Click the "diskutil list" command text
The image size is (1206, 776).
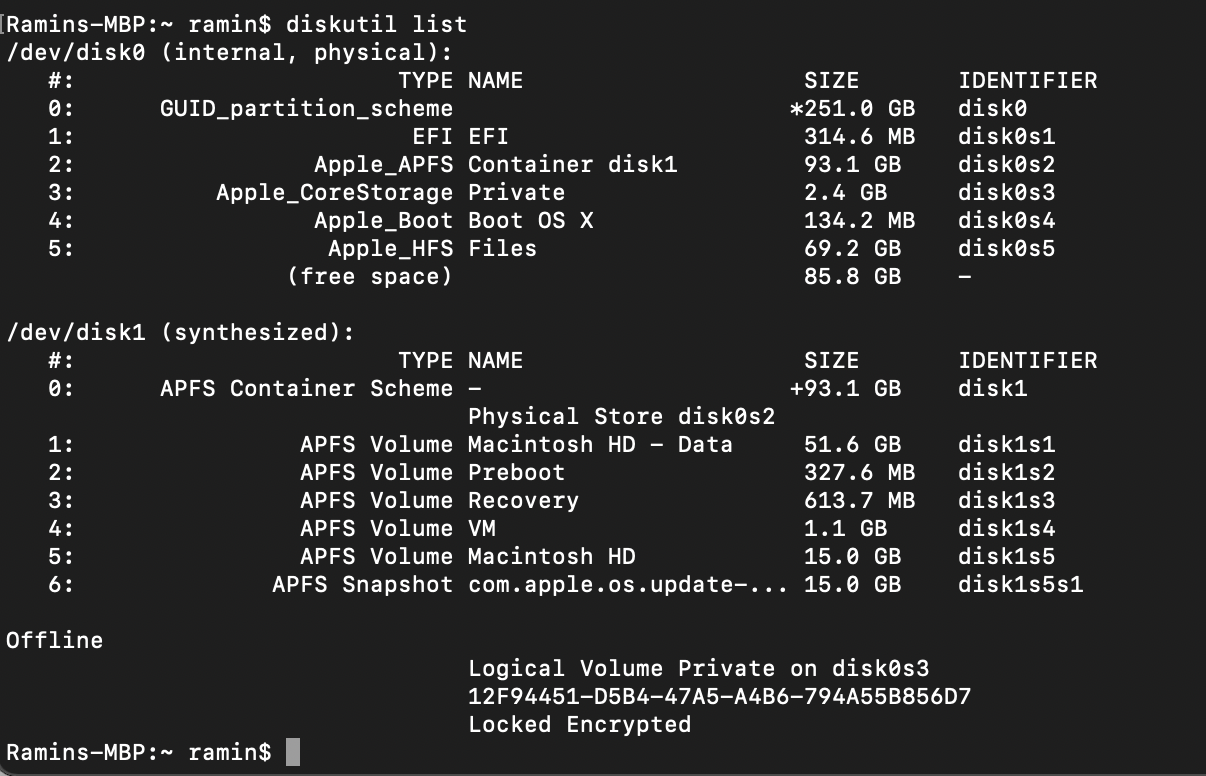coord(376,23)
